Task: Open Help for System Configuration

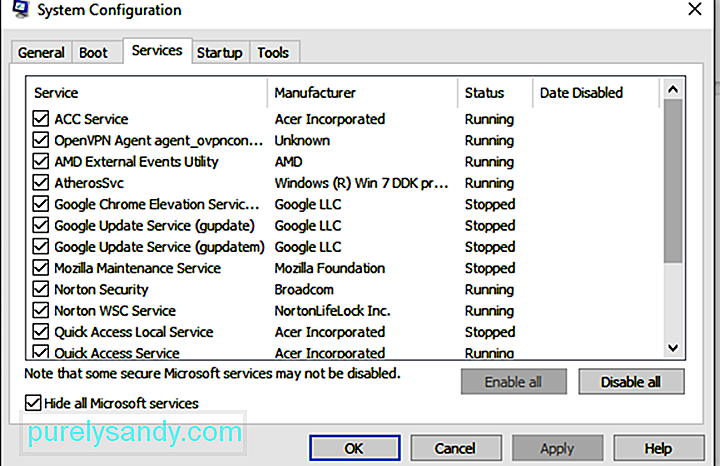Action: click(658, 448)
